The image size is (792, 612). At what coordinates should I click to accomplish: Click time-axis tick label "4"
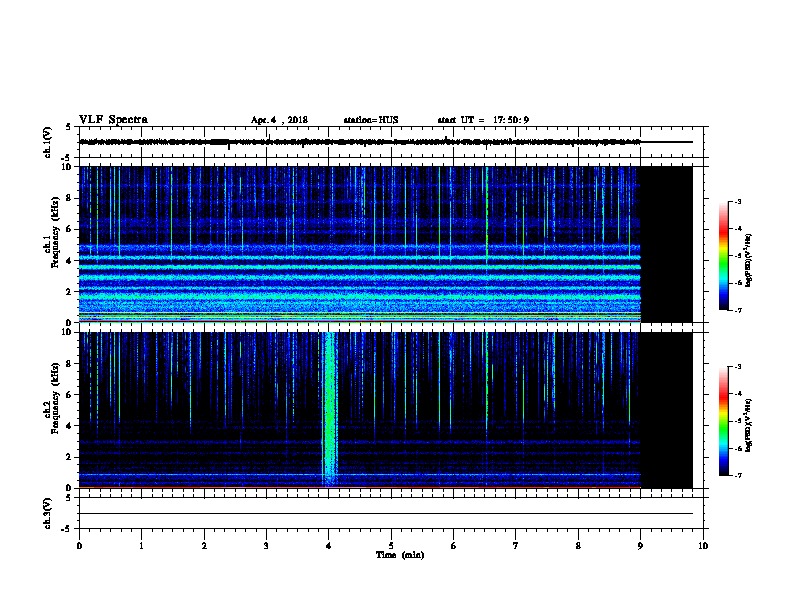pos(329,546)
